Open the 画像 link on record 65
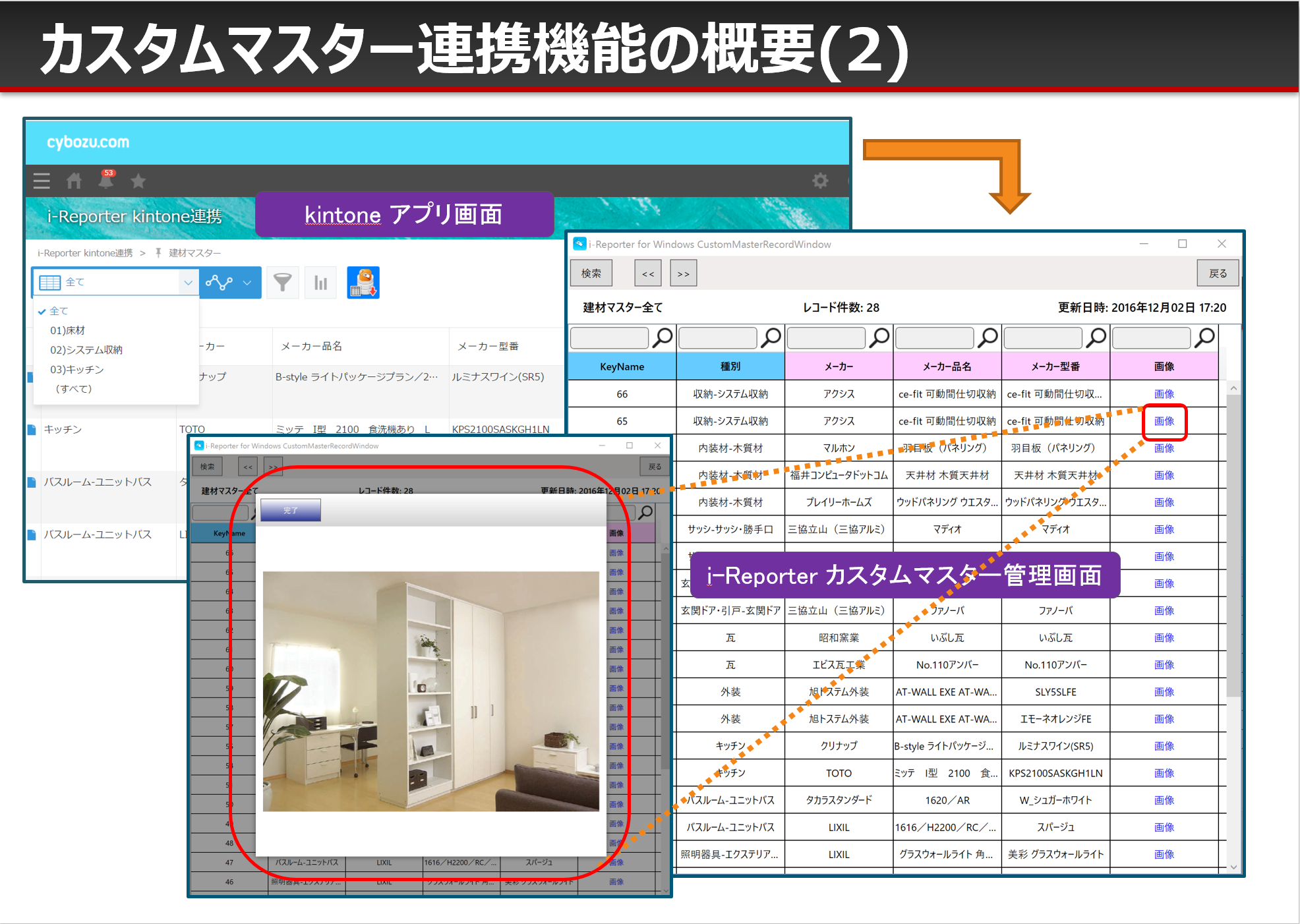The width and height of the screenshot is (1300, 924). click(x=1164, y=420)
